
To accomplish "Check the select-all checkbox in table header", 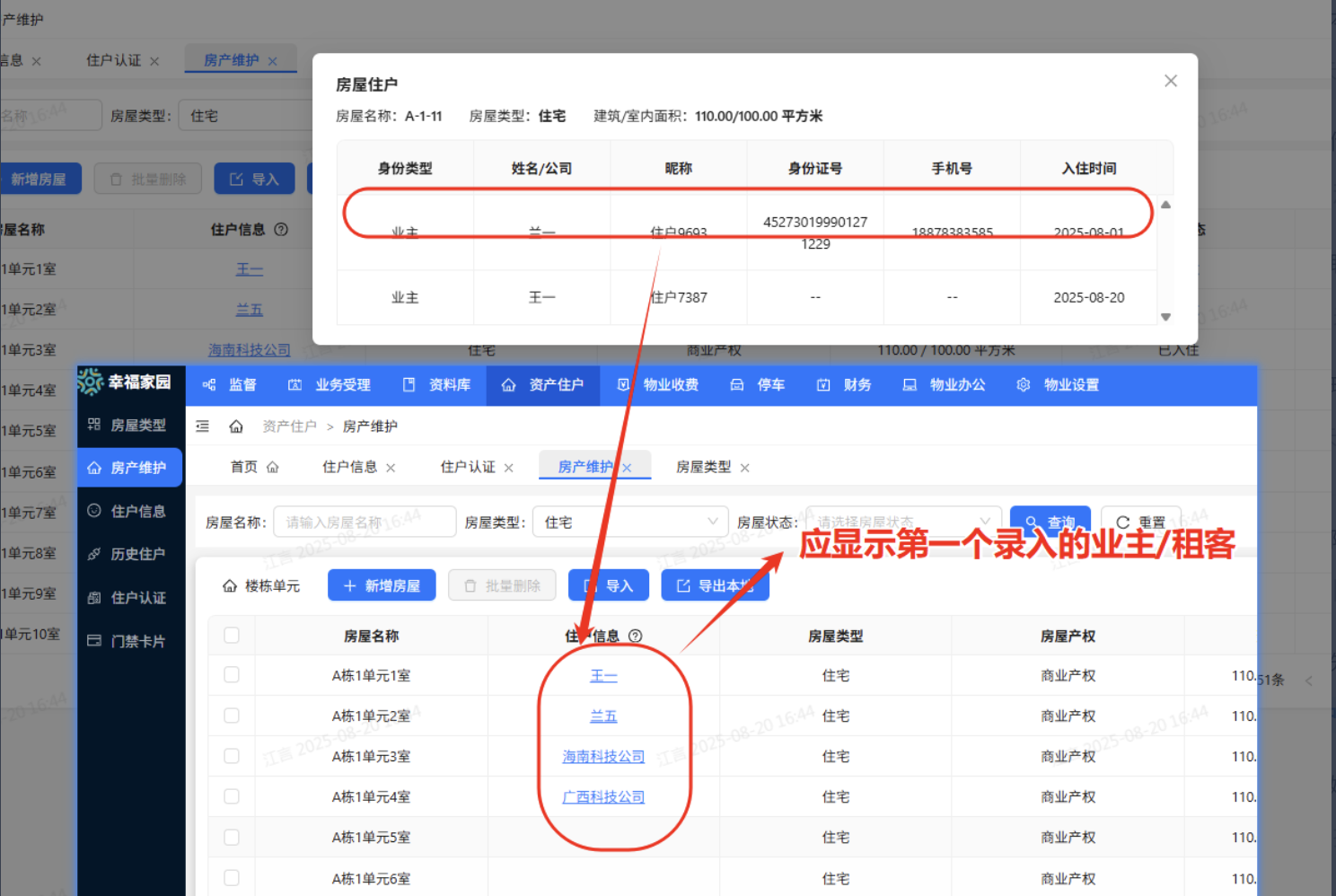I will 232,636.
